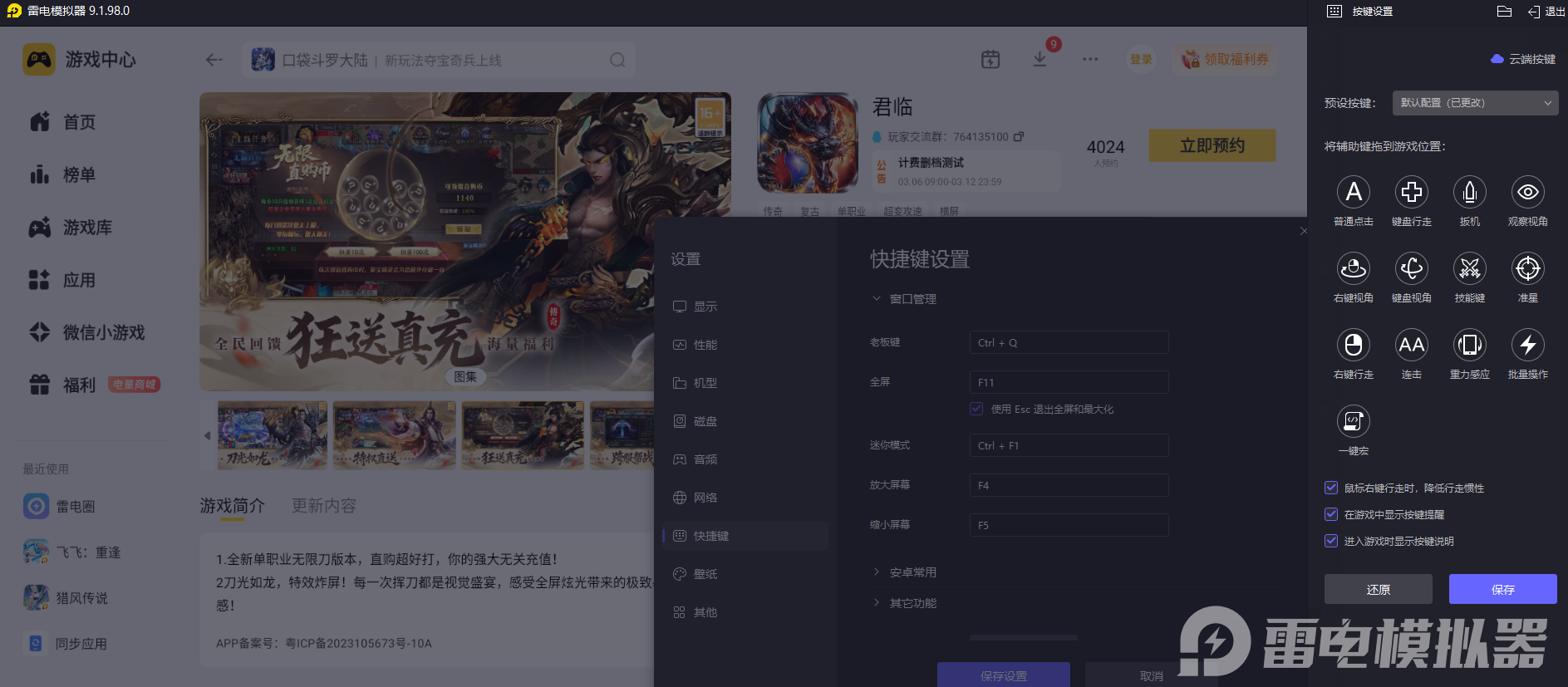
Task: Collapse the 窗口管理 section
Action: (905, 299)
